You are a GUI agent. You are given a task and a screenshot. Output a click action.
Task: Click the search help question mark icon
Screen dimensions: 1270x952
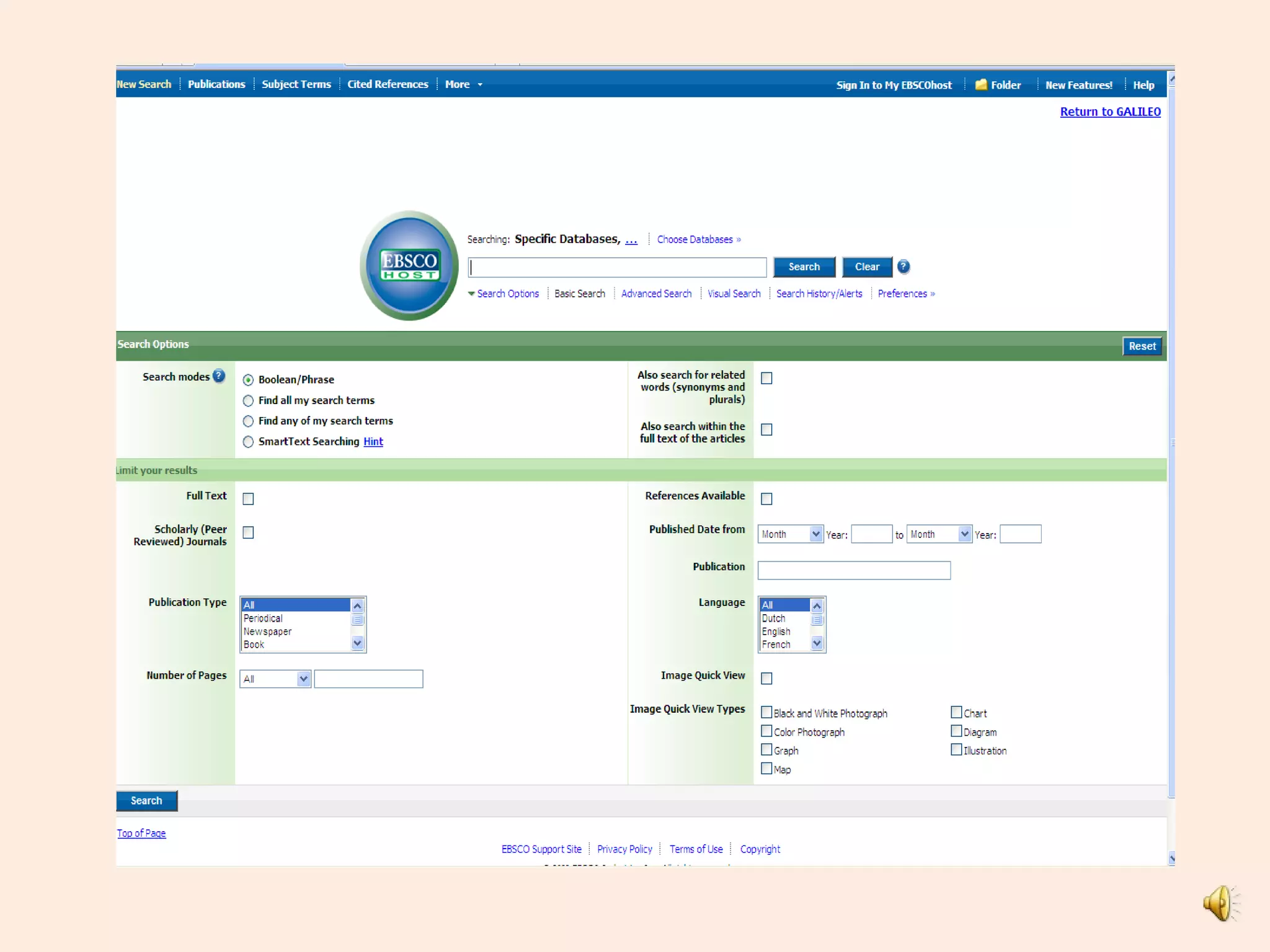tap(904, 267)
